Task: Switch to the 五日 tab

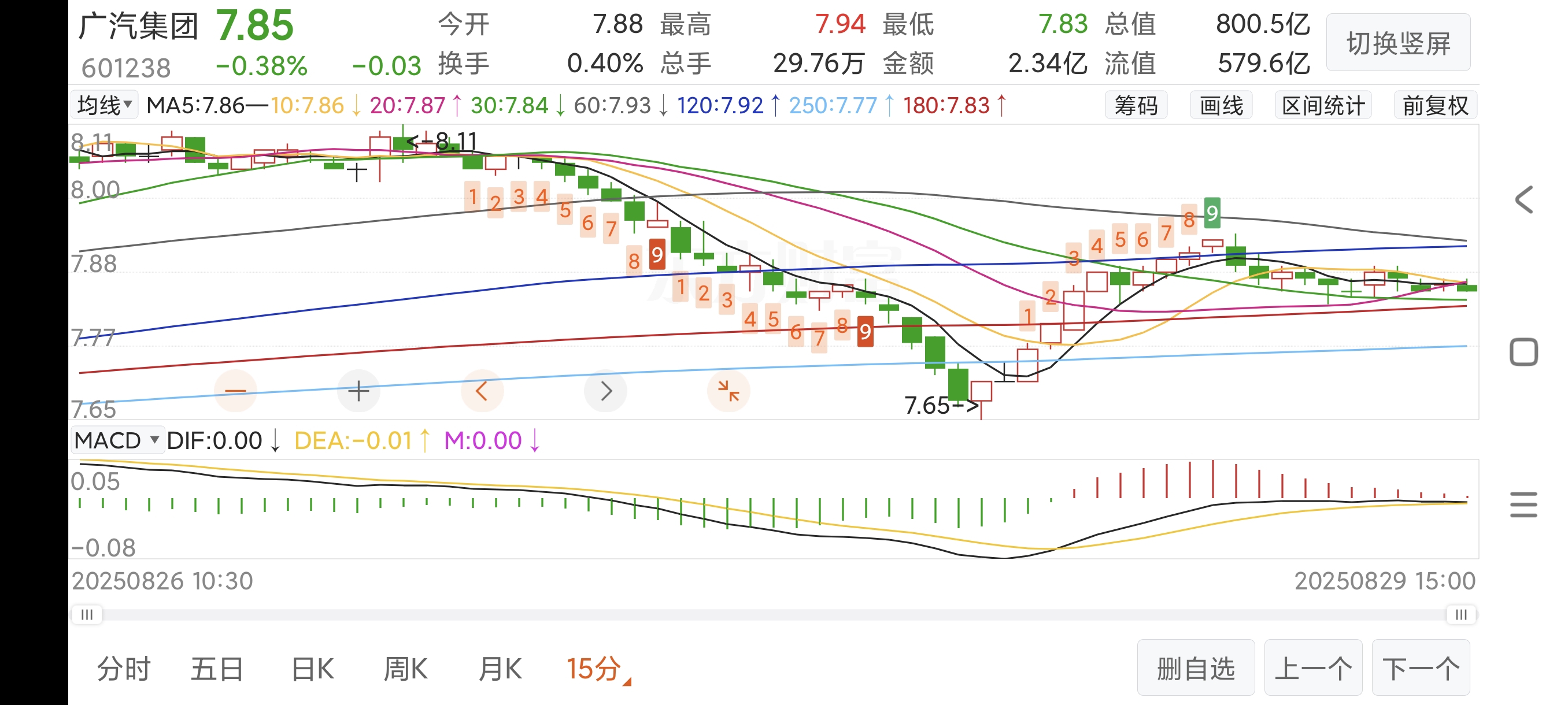Action: 217,669
